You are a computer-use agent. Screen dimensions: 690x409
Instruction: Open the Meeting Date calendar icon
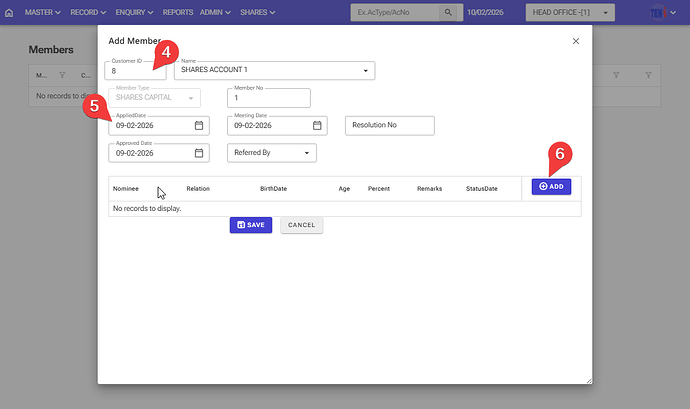click(x=317, y=125)
